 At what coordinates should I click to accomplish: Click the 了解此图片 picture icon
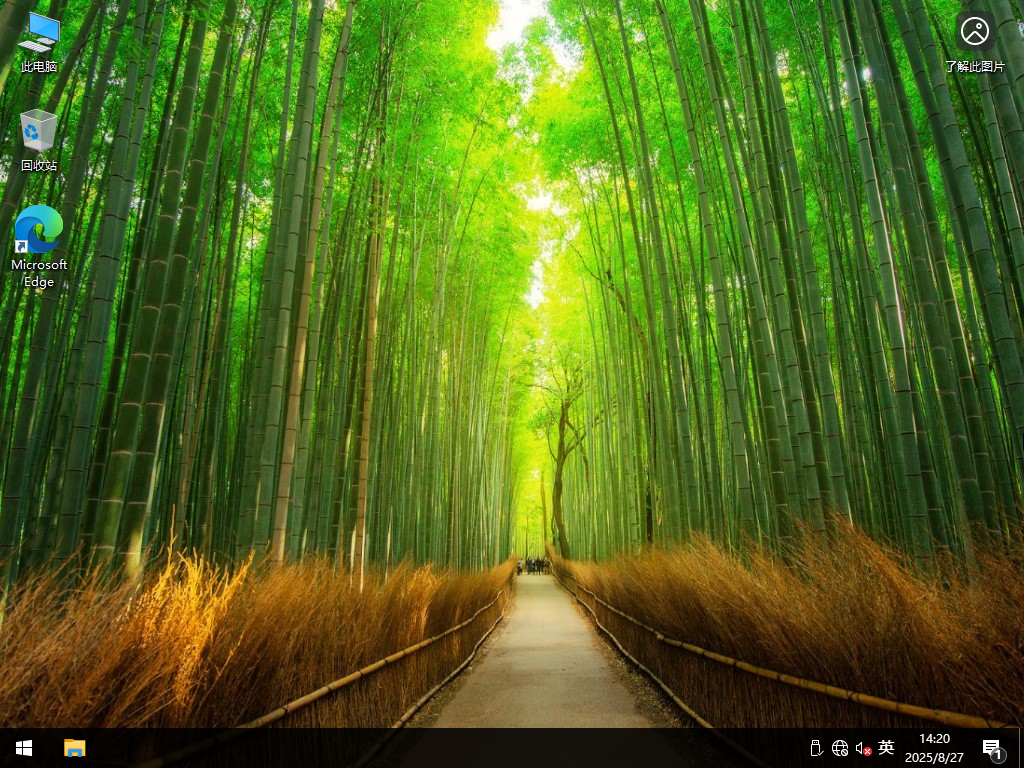click(975, 32)
